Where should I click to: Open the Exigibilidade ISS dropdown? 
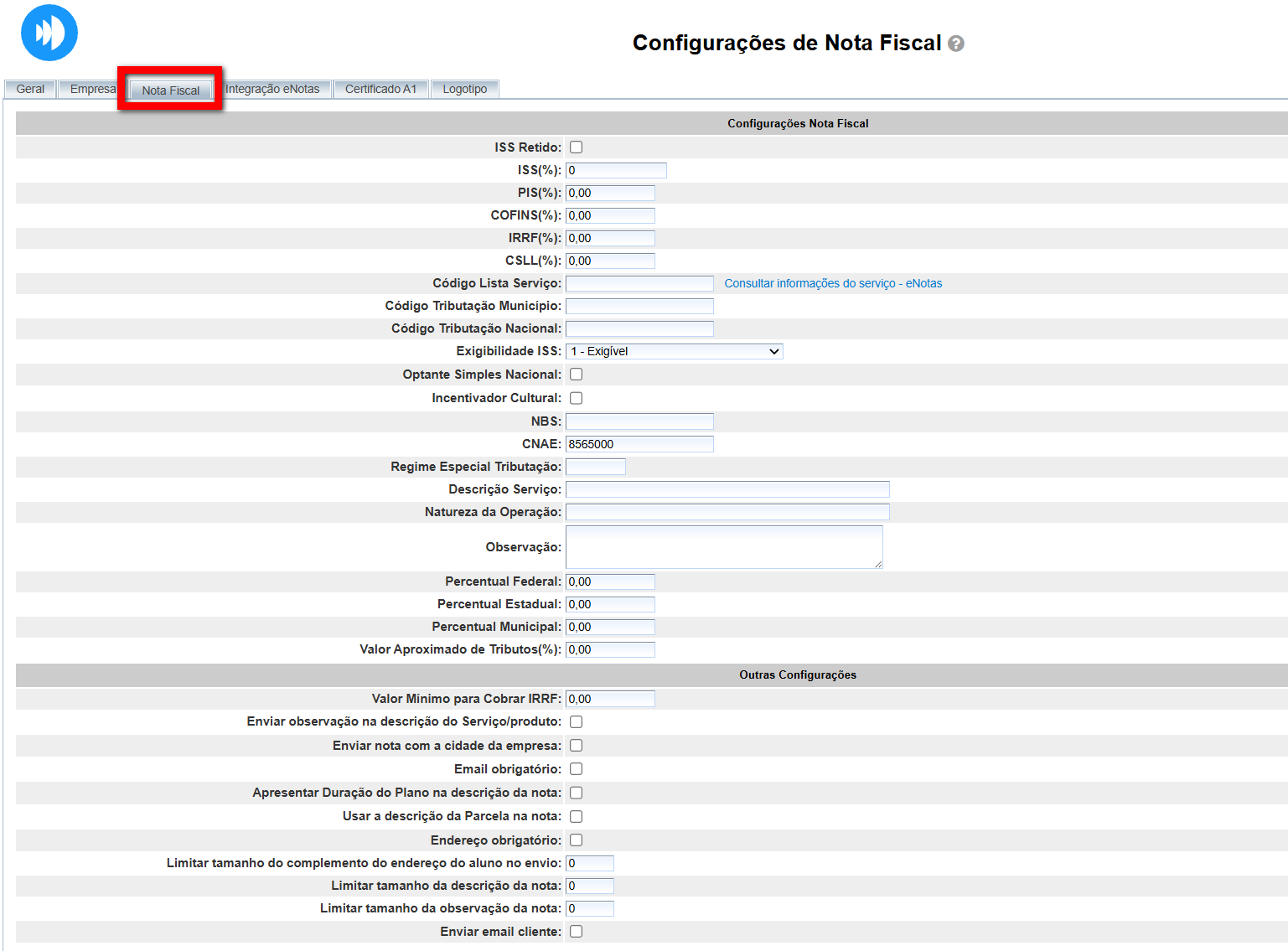[x=674, y=352]
